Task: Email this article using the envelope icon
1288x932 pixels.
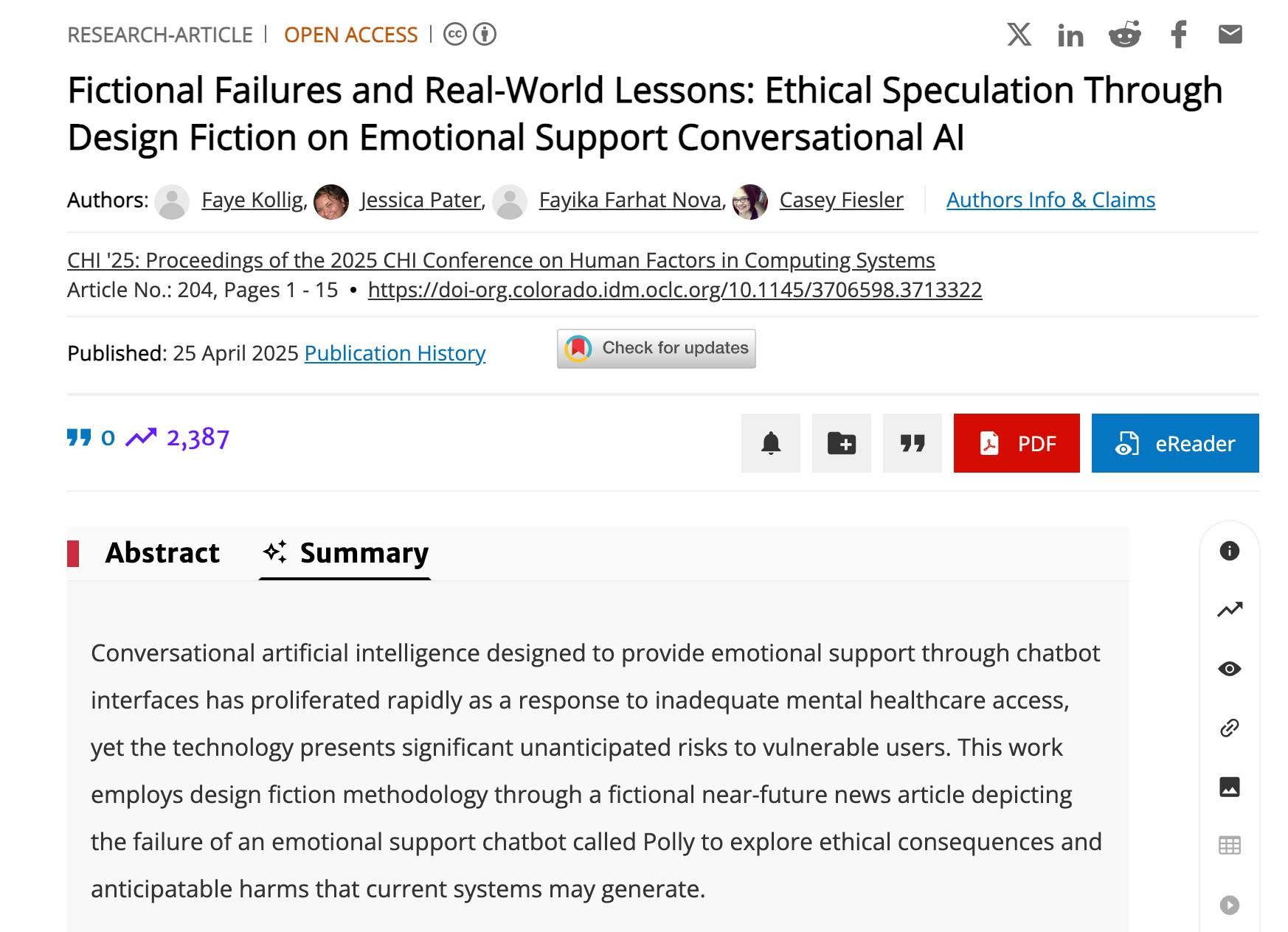Action: click(x=1230, y=34)
